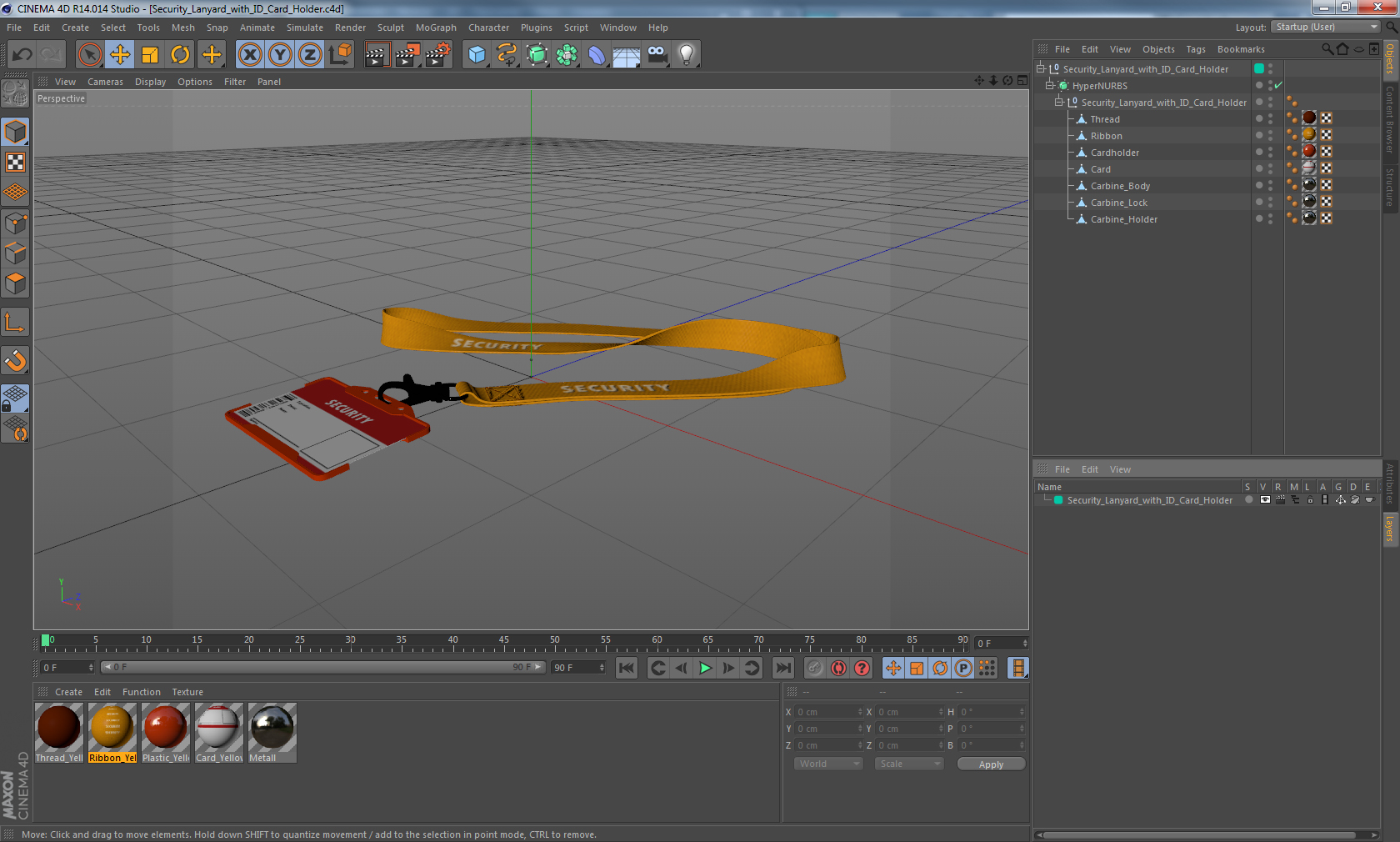1400x842 pixels.
Task: Add a Cube primitive object
Action: 477,55
